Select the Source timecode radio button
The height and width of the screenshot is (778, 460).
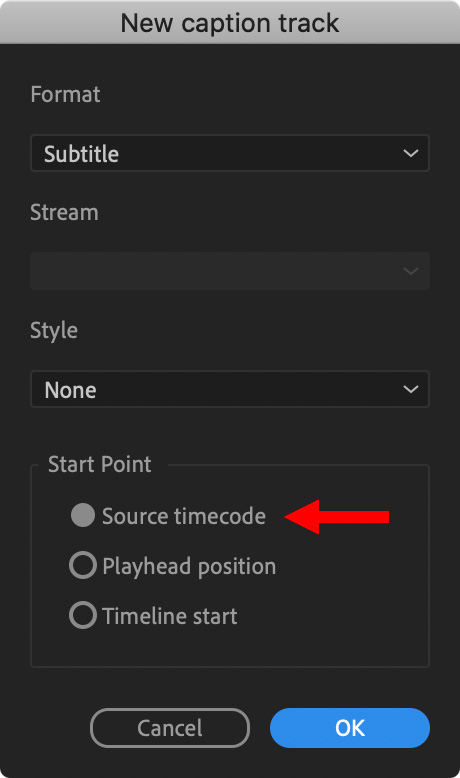[x=83, y=515]
